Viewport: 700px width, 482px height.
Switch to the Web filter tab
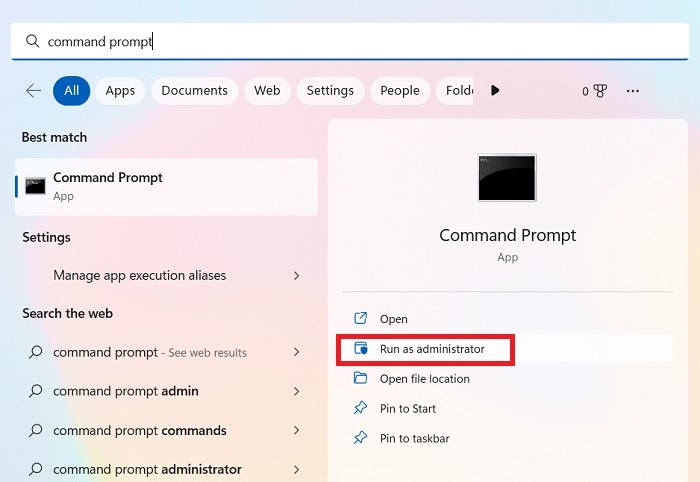point(267,91)
